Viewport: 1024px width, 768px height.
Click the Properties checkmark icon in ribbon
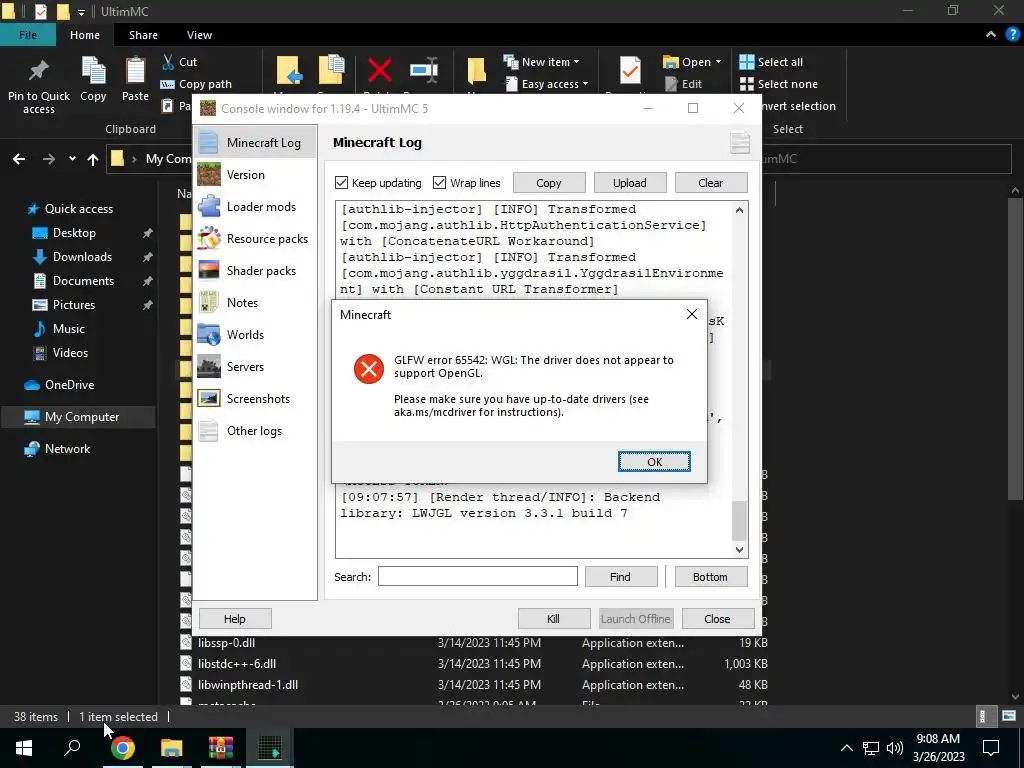(630, 70)
